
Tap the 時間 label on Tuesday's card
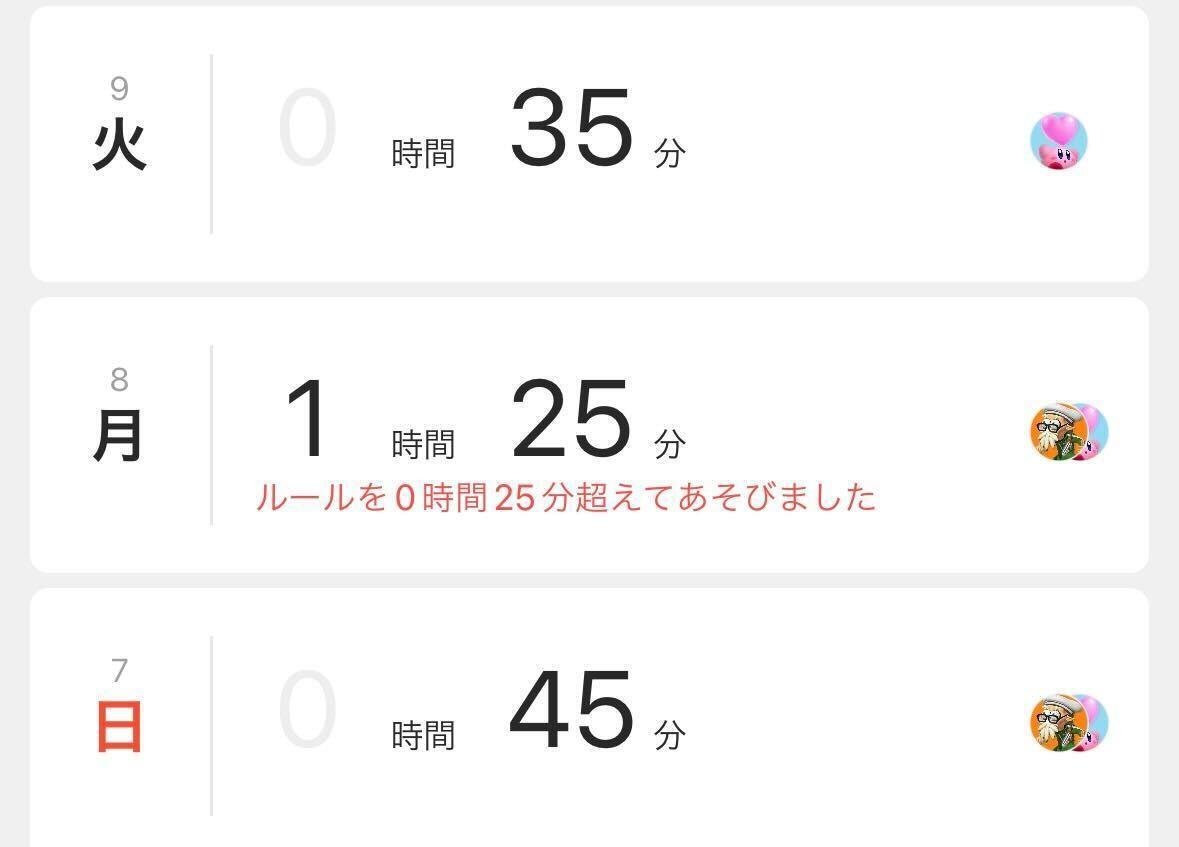423,154
